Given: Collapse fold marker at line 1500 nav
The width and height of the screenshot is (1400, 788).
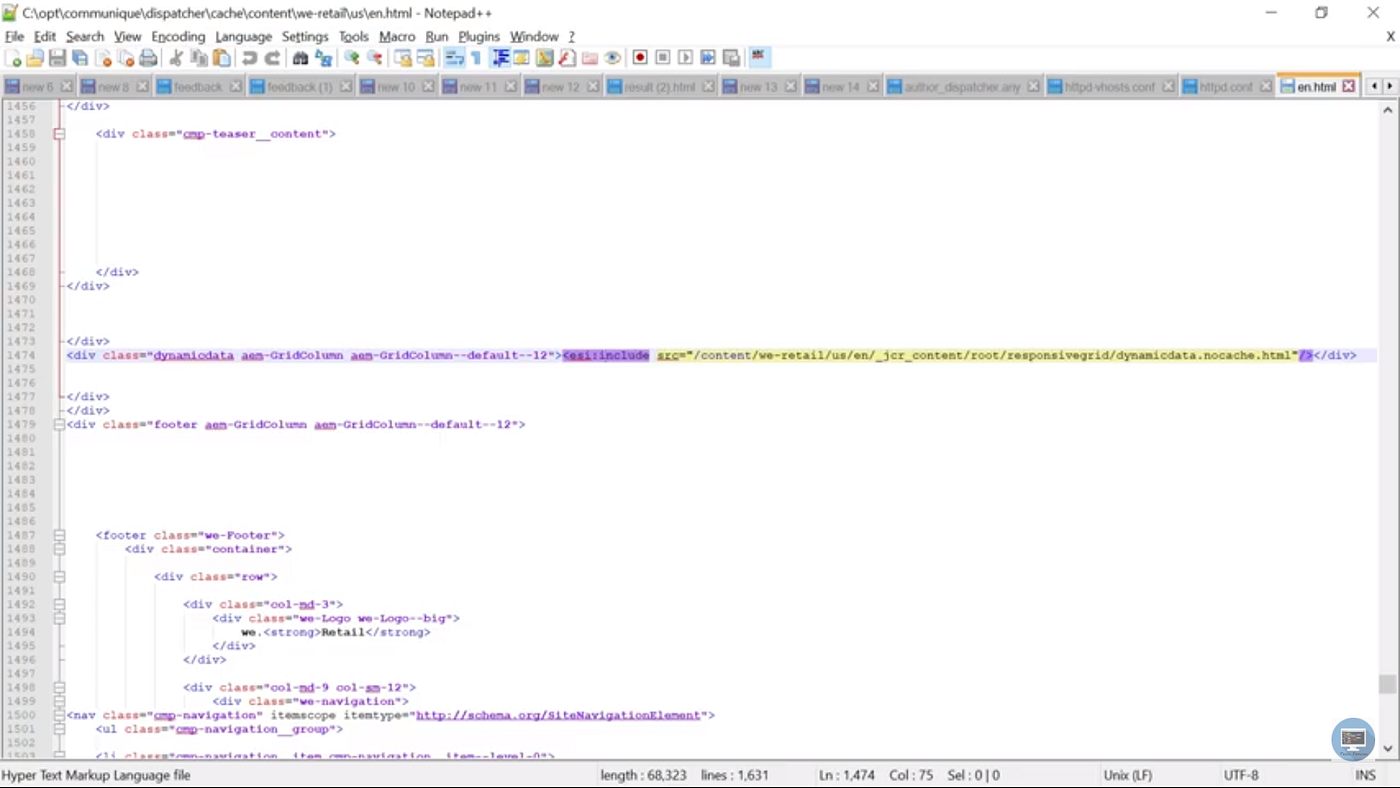Looking at the screenshot, I should (x=59, y=715).
